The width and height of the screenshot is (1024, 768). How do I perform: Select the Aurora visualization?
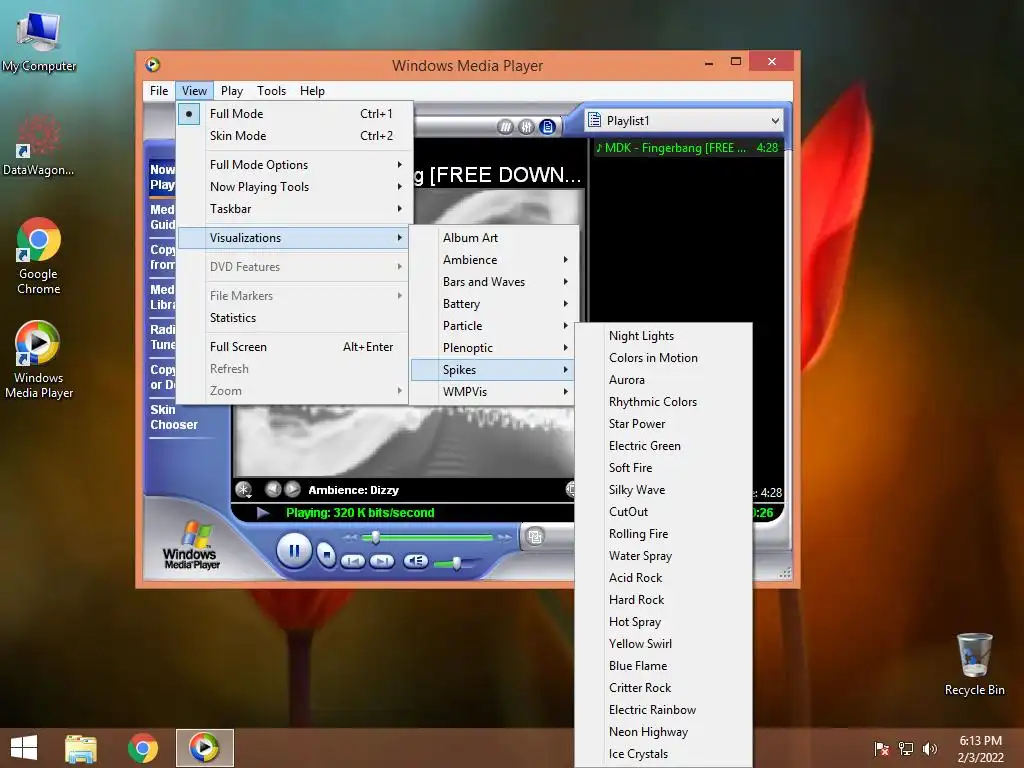[664, 380]
